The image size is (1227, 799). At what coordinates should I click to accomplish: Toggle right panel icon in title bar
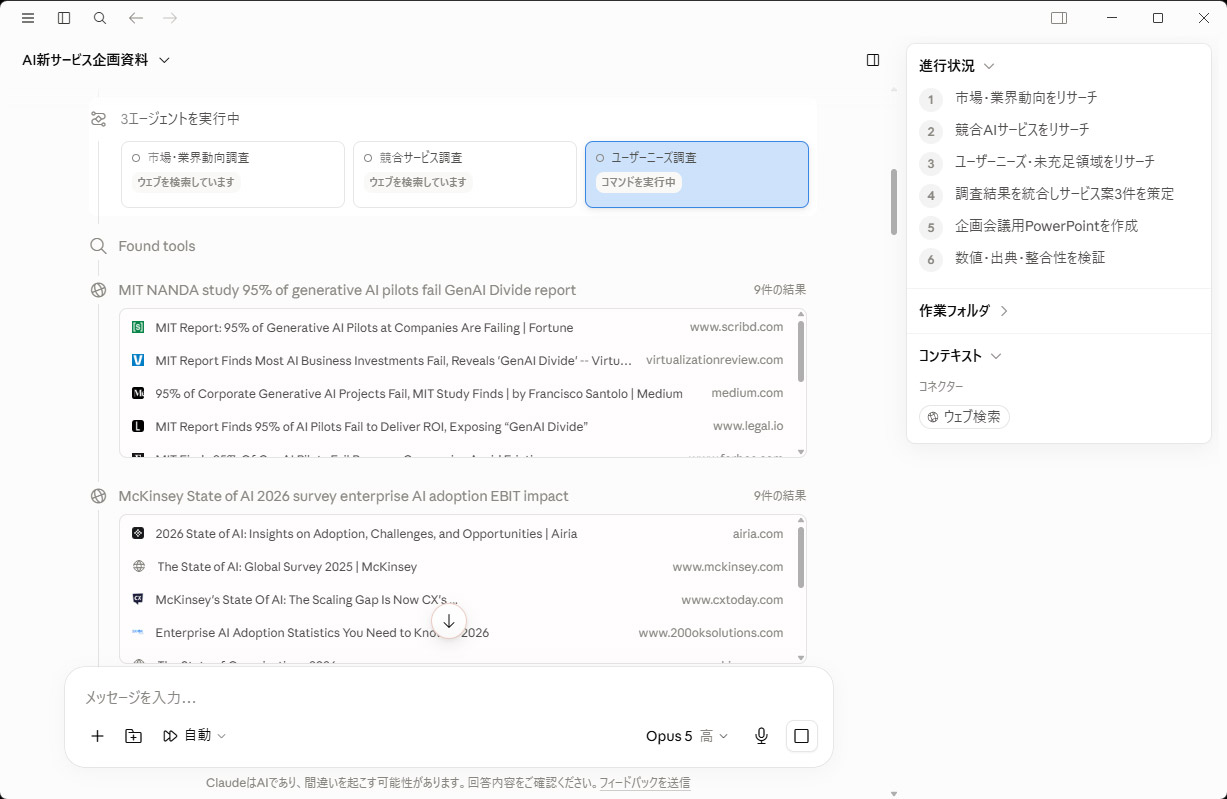coord(1059,18)
